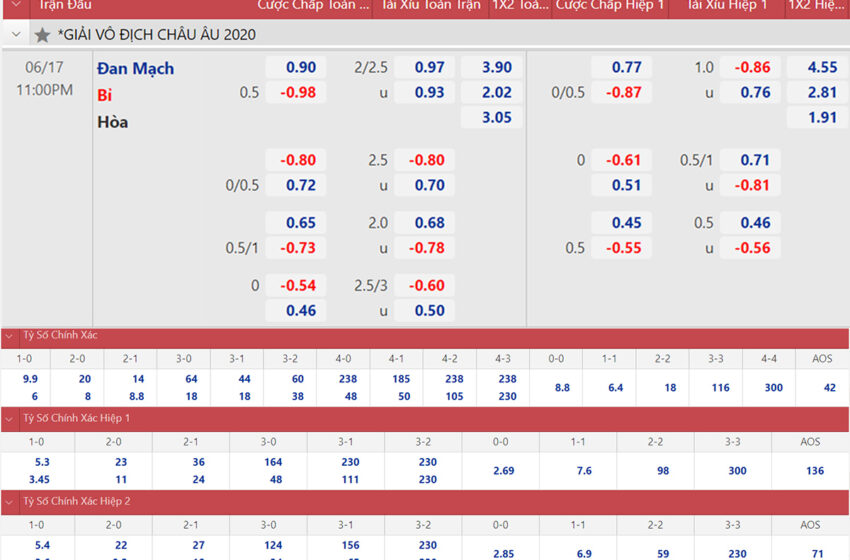Bet correct score 1-0 at odds 9.9
Screen dimensions: 850x560
(x=28, y=379)
